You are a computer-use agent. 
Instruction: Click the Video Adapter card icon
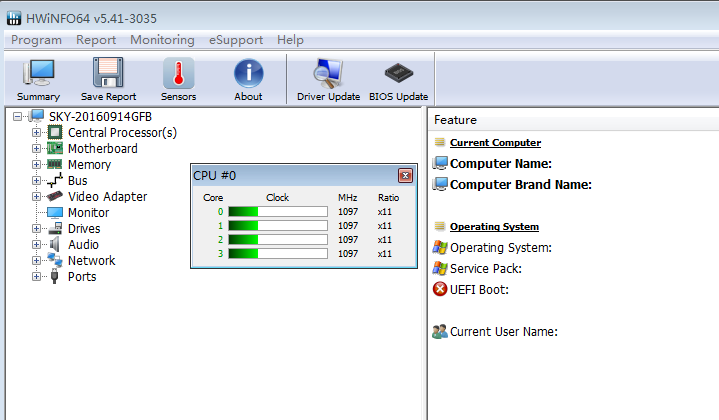(x=55, y=196)
